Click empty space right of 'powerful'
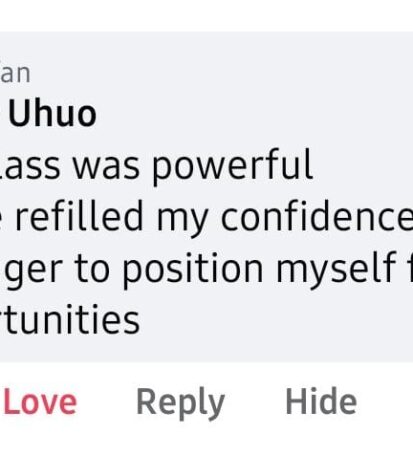 (x=362, y=166)
